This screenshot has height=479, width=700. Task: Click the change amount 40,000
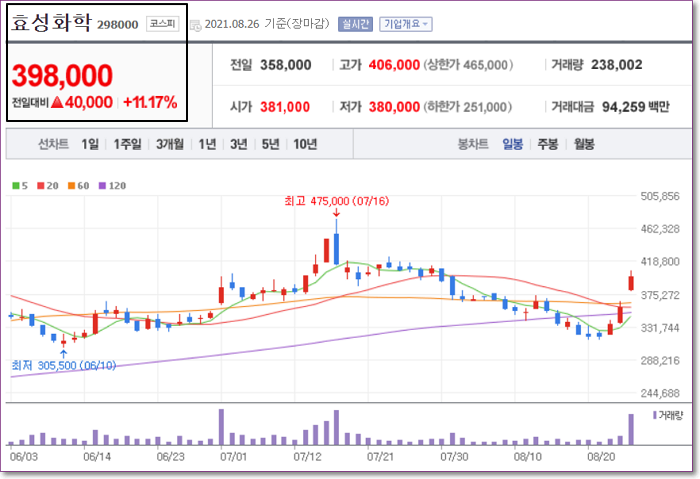point(89,102)
